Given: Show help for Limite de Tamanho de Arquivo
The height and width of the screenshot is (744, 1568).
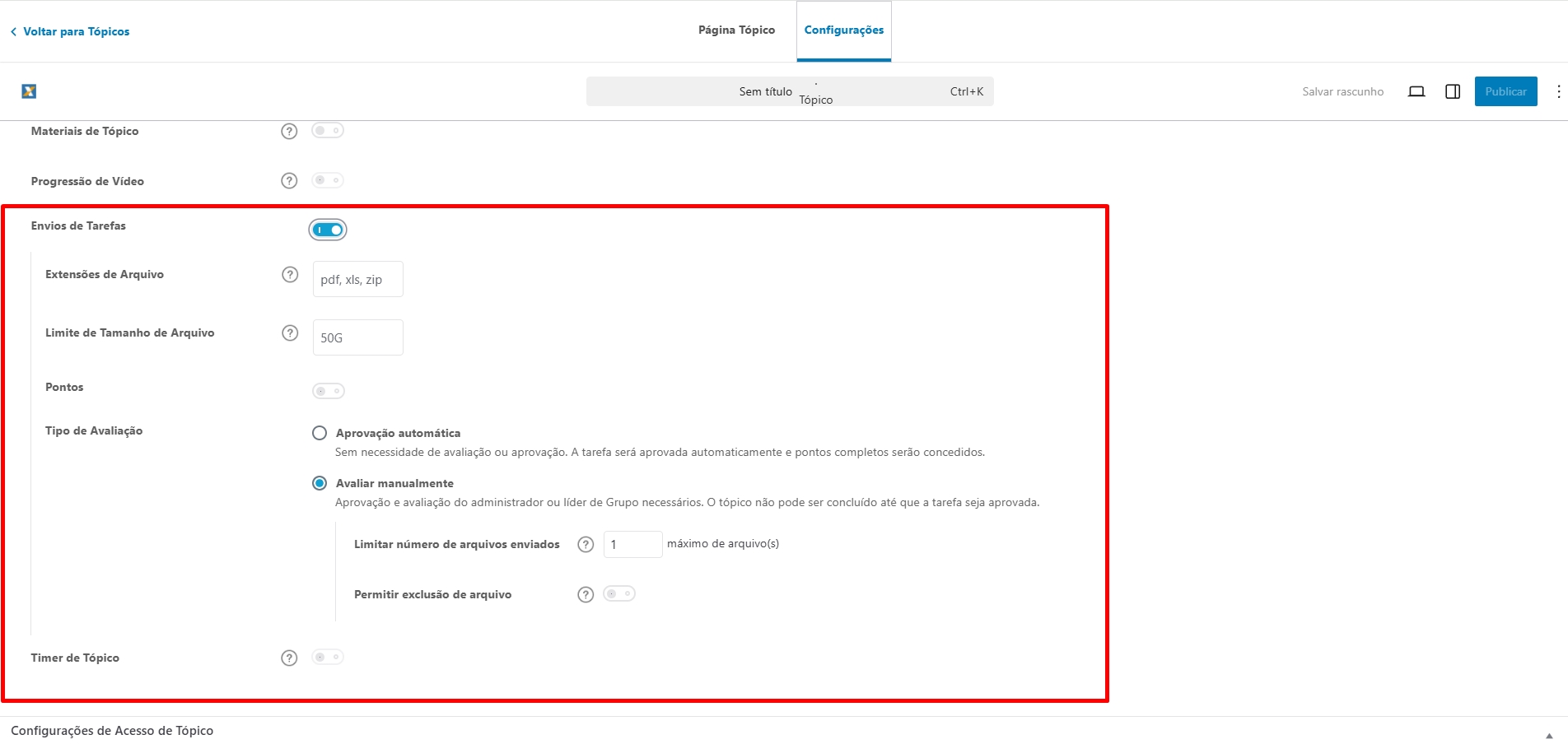Looking at the screenshot, I should [290, 333].
